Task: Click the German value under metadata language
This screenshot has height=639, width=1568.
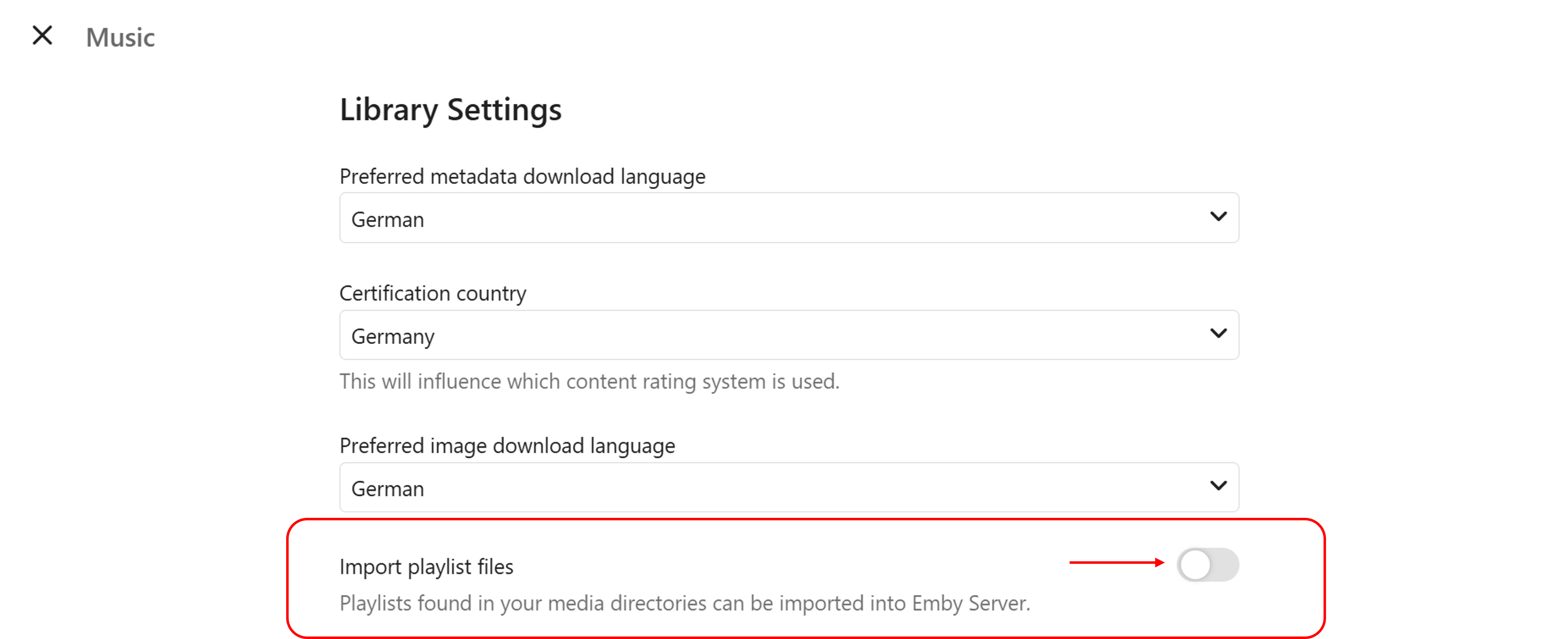Action: tap(388, 220)
